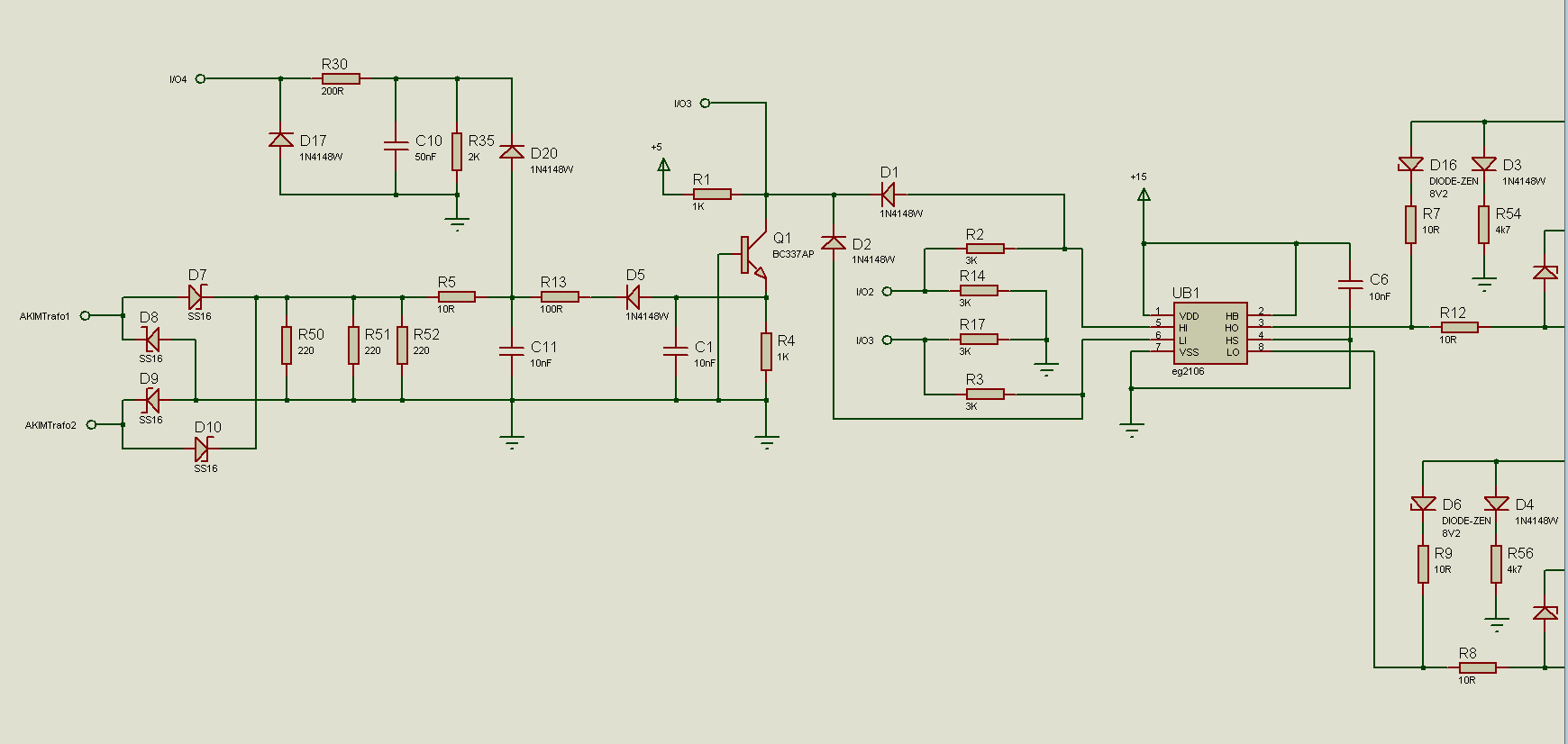Click the BC337AP label text
Viewport: 1568px width, 744px height.
tap(793, 254)
